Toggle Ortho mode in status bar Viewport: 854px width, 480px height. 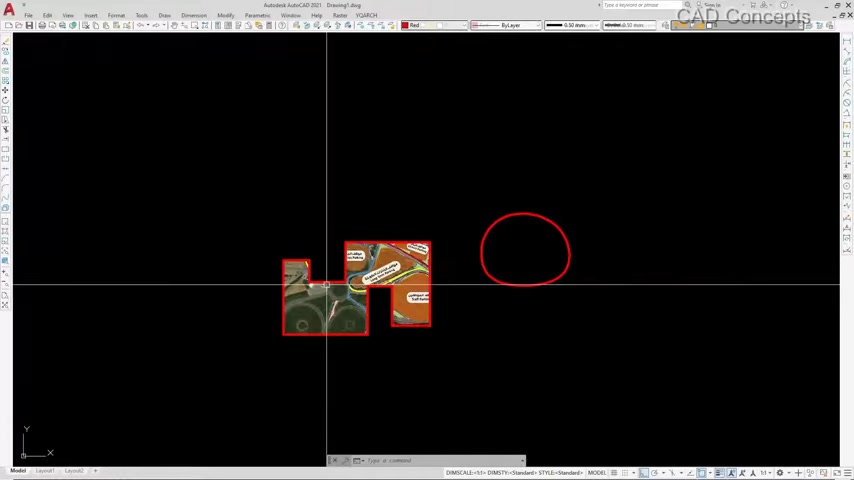644,473
